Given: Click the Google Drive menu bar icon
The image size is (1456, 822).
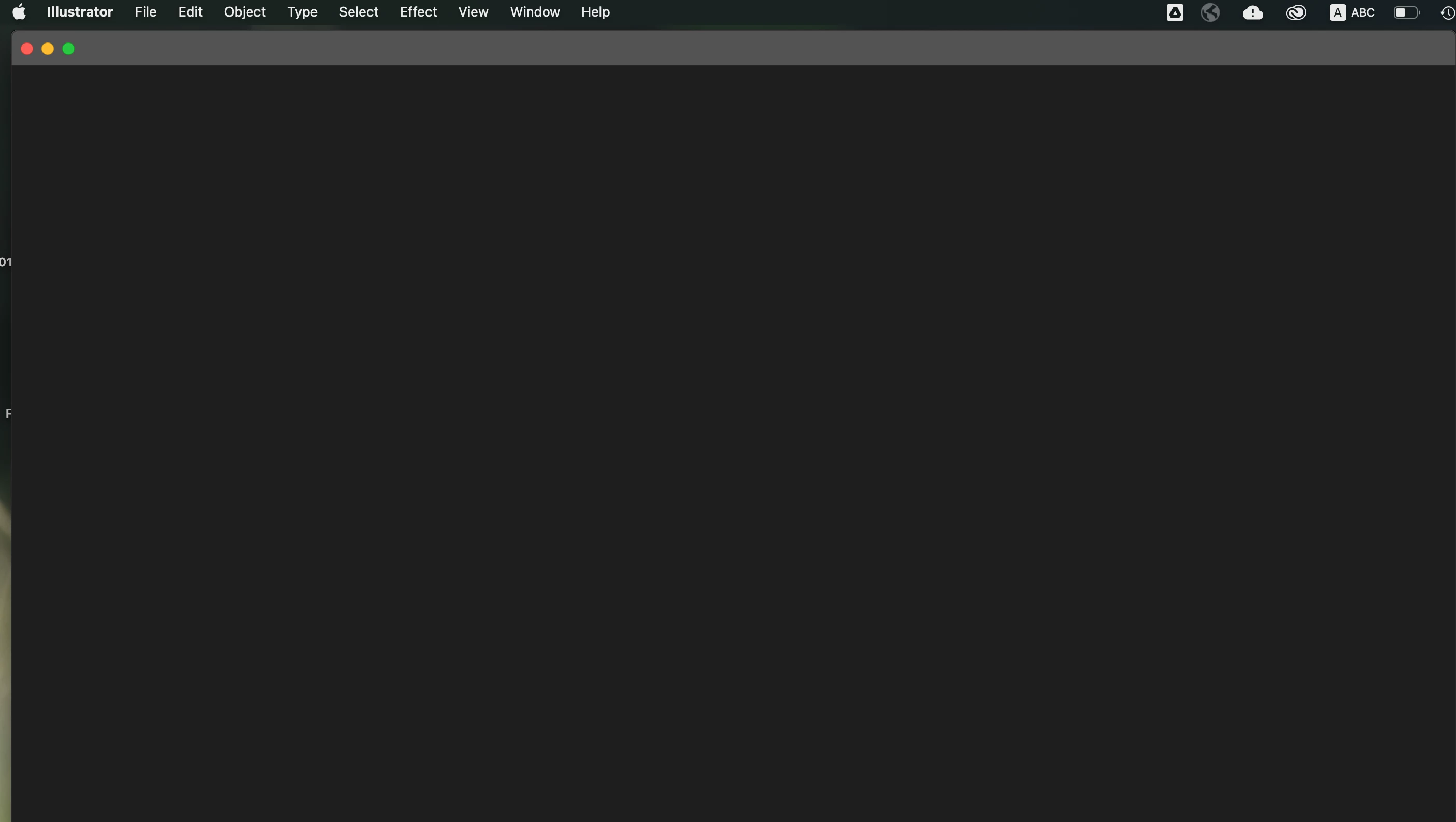Looking at the screenshot, I should coord(1175,12).
